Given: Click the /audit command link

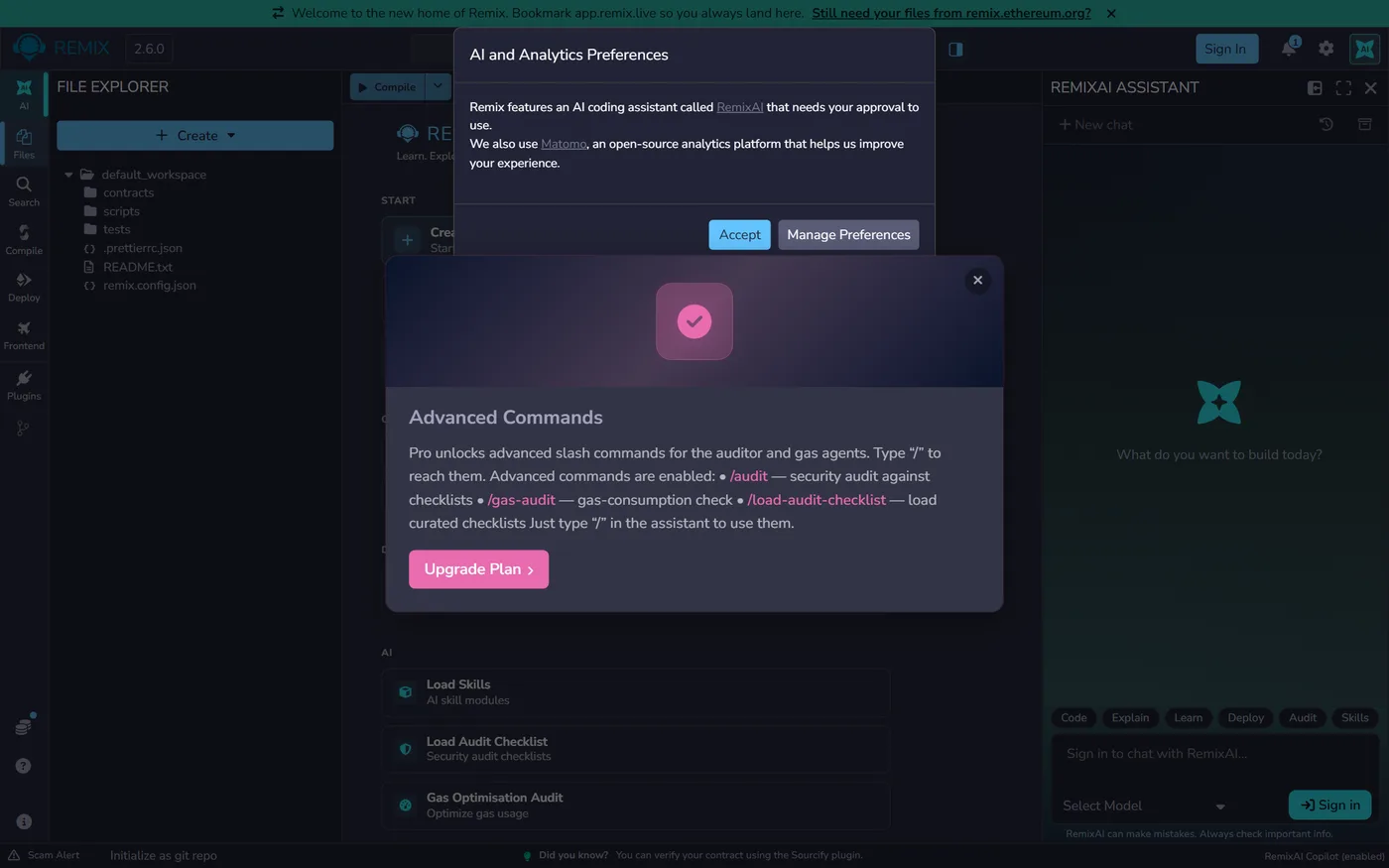Looking at the screenshot, I should click(749, 476).
